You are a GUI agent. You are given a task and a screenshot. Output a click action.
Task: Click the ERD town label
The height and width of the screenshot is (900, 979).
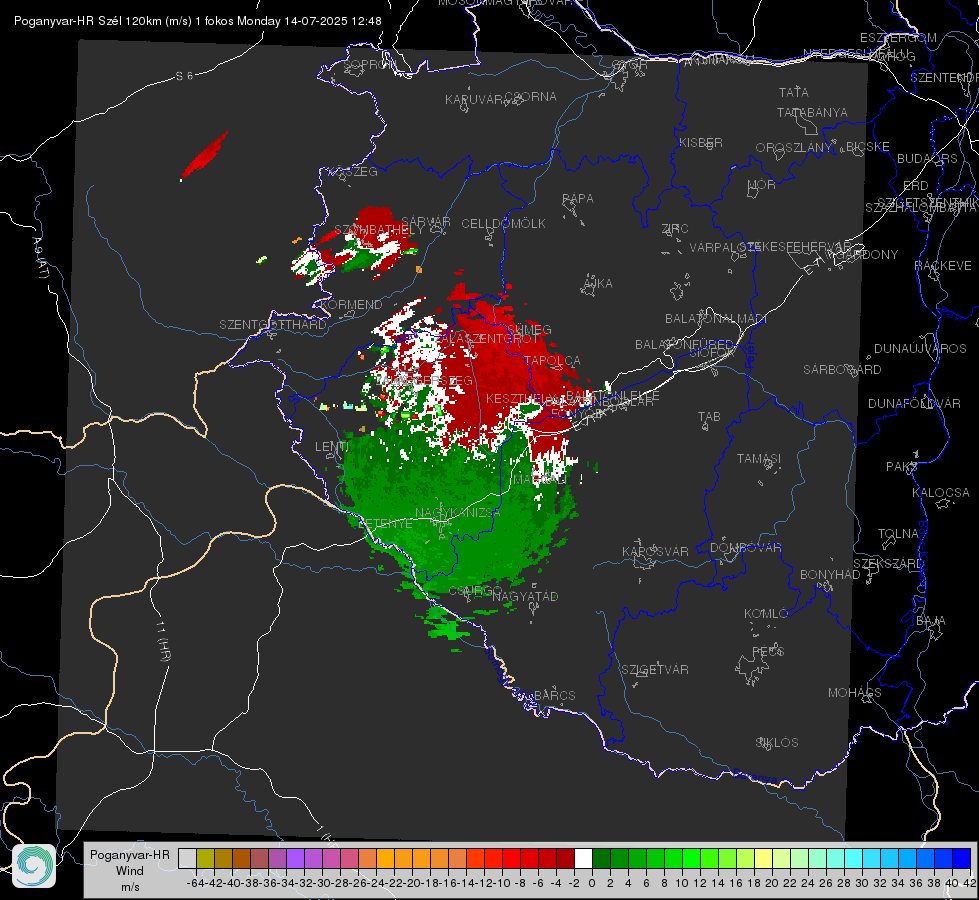tap(916, 186)
